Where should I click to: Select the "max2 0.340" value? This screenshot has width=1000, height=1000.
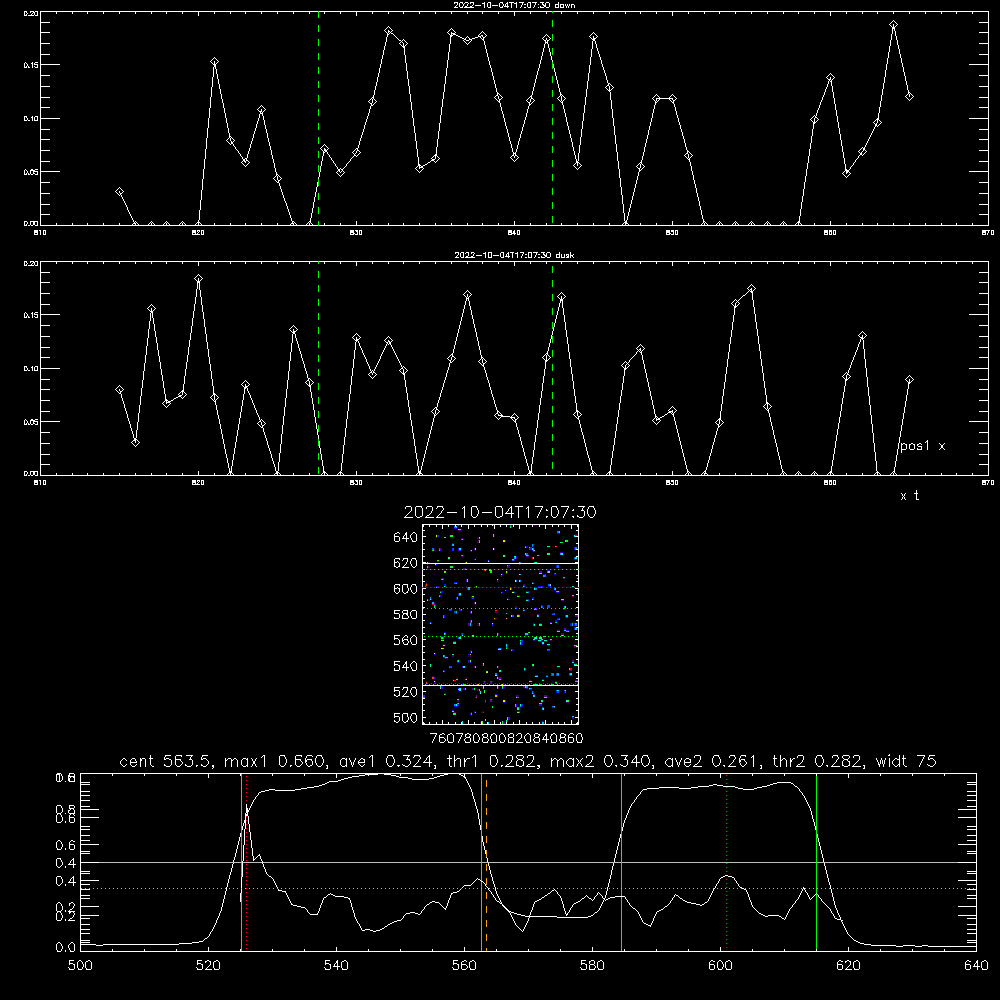(600, 761)
